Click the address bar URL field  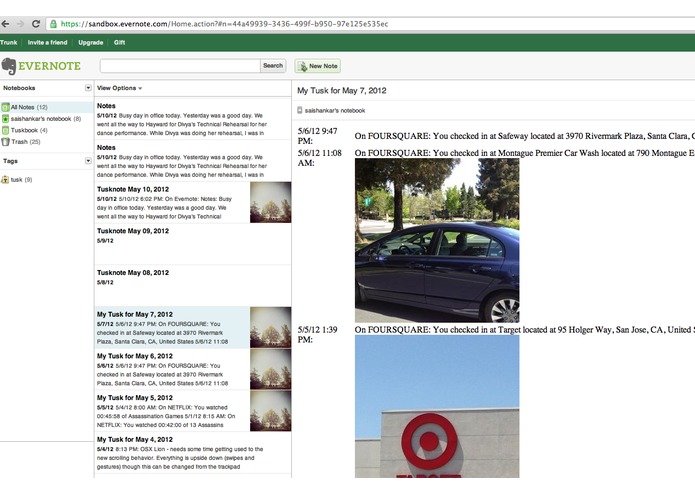point(372,24)
